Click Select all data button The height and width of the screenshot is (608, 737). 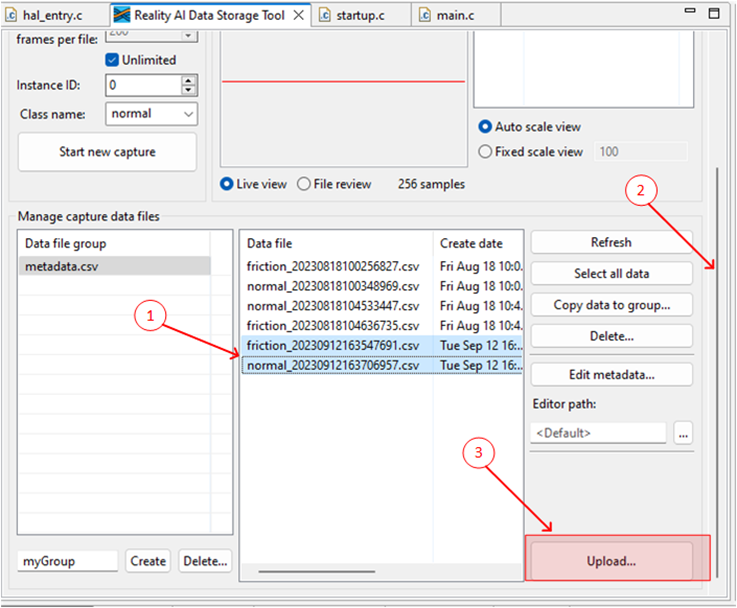(611, 274)
